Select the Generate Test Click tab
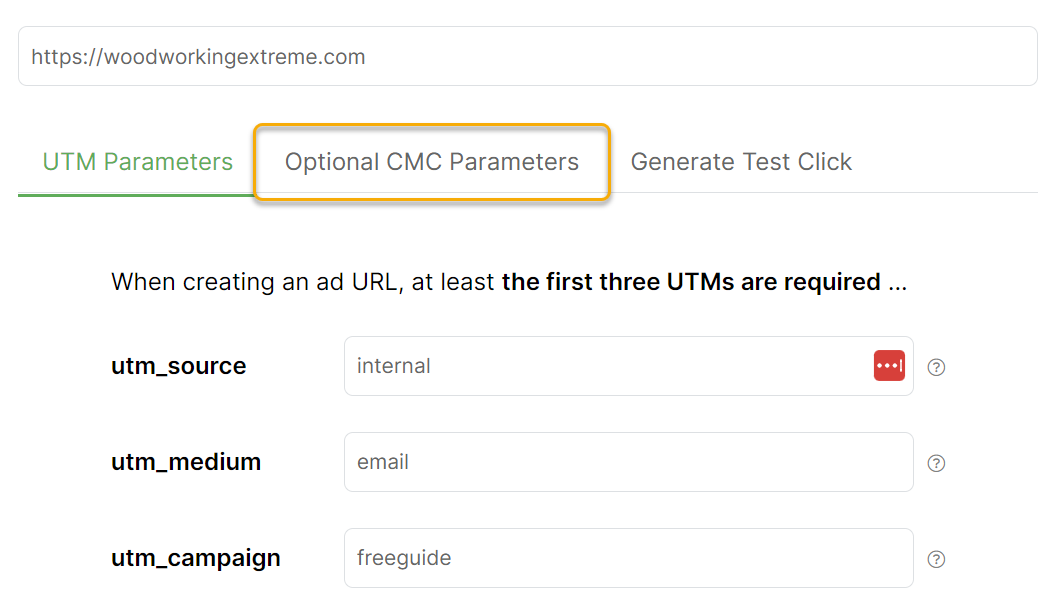 [741, 162]
